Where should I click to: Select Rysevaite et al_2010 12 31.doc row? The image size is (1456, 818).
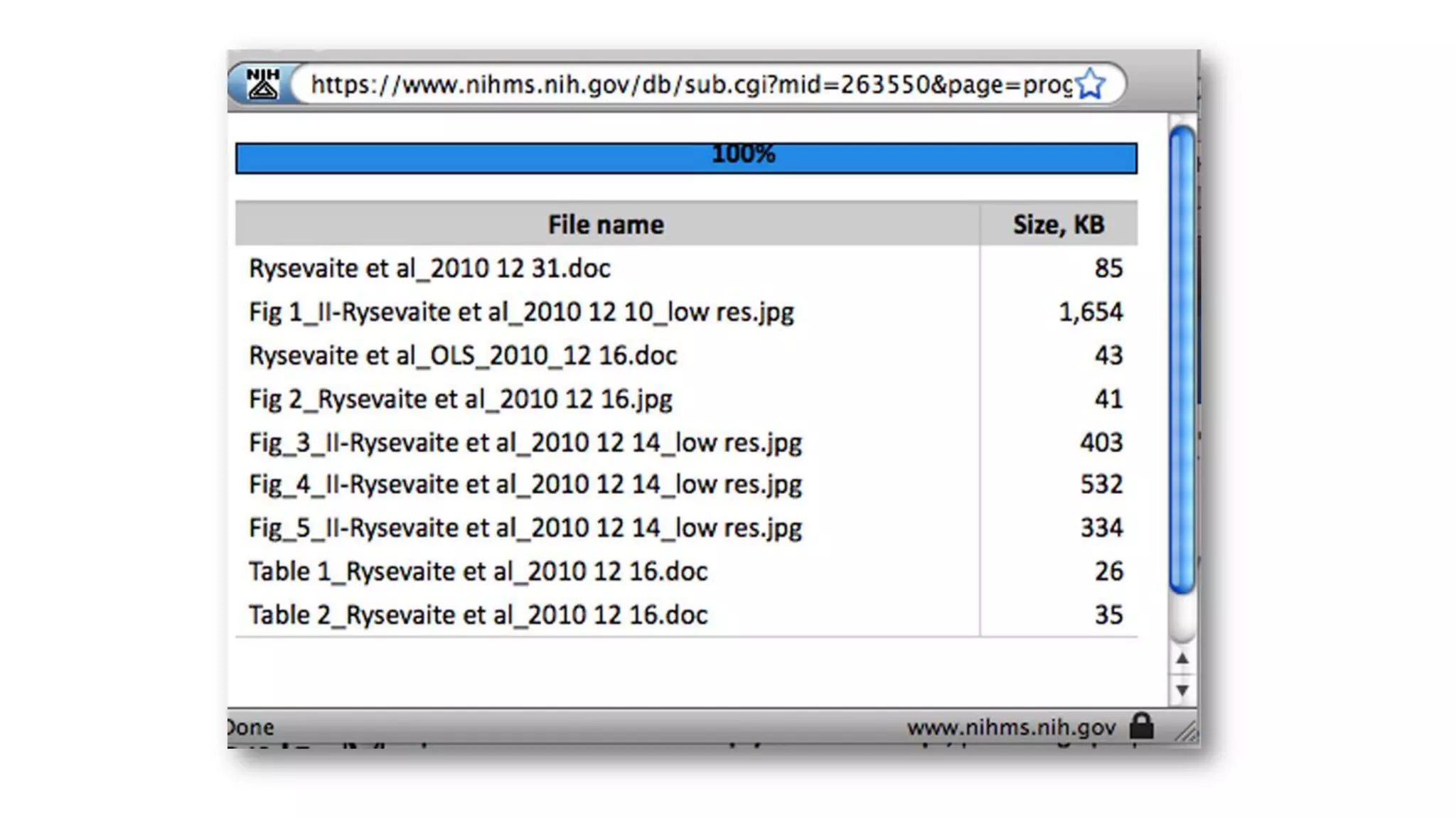click(429, 269)
